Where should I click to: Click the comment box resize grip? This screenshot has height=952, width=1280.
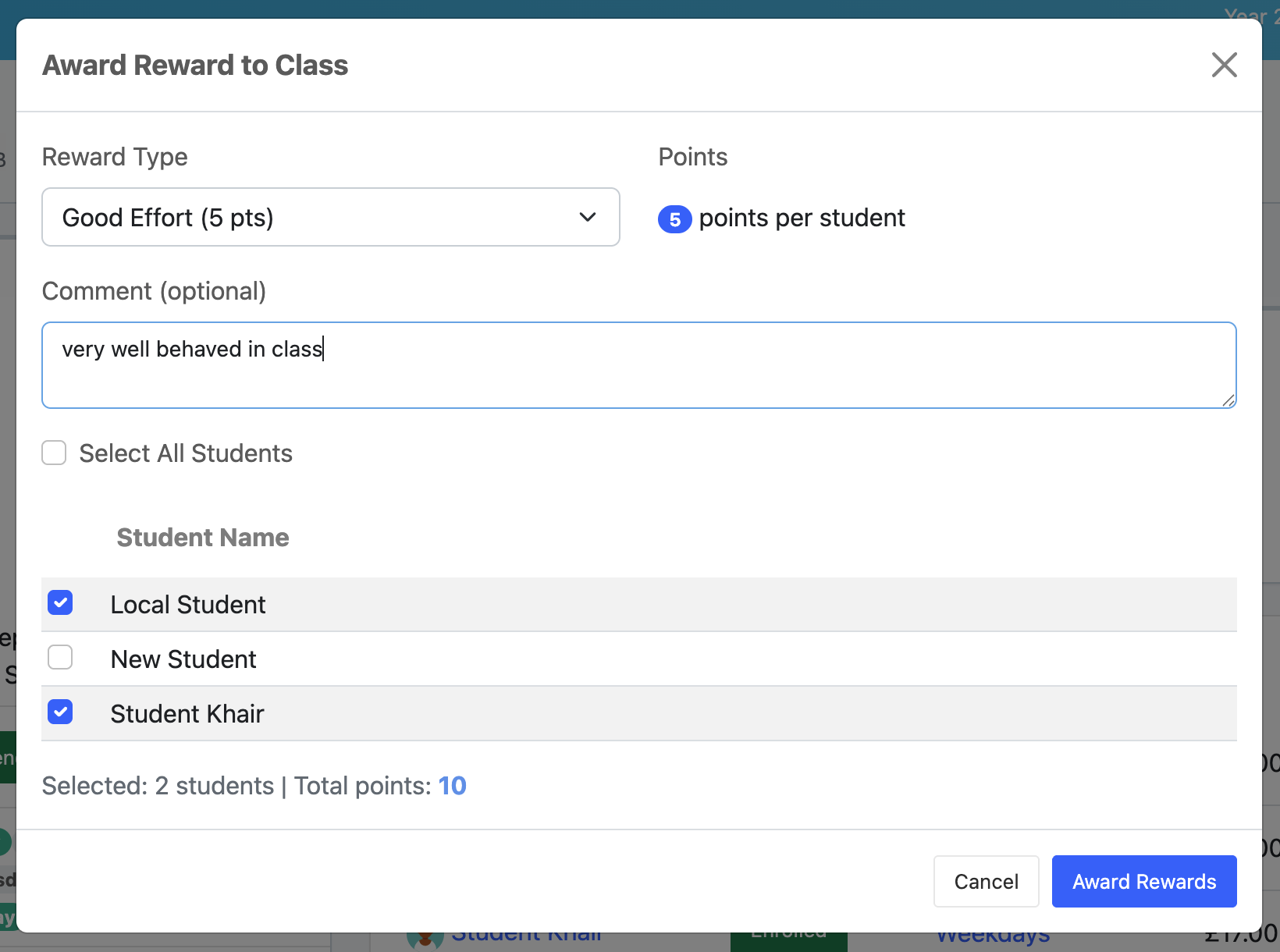point(1228,400)
